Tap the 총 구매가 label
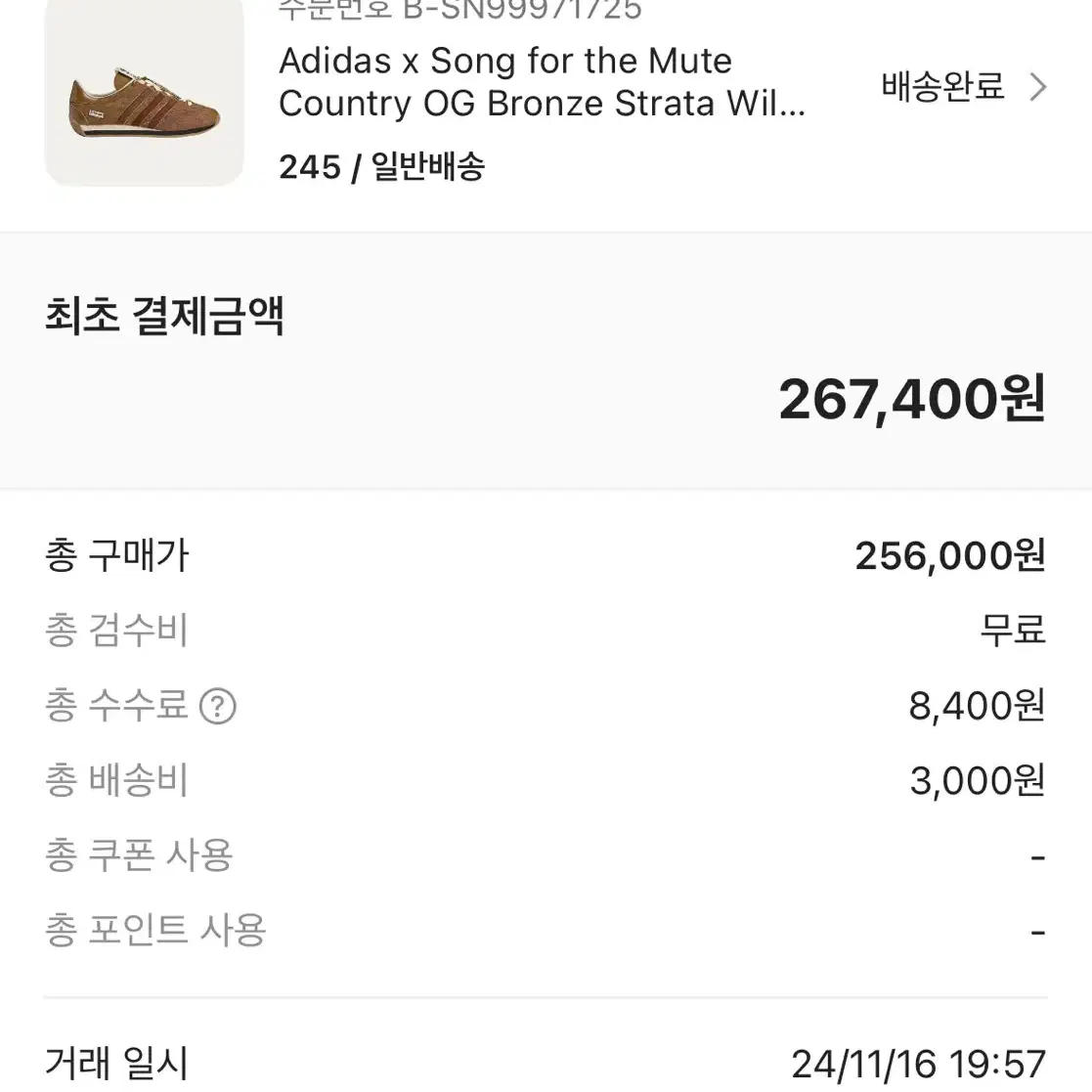 click(x=117, y=555)
